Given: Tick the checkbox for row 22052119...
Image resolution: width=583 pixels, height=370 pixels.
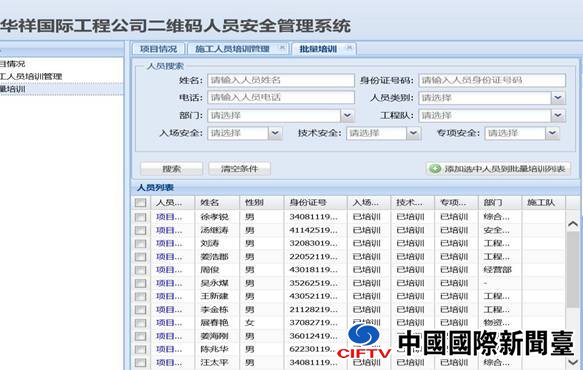Looking at the screenshot, I should [x=141, y=257].
